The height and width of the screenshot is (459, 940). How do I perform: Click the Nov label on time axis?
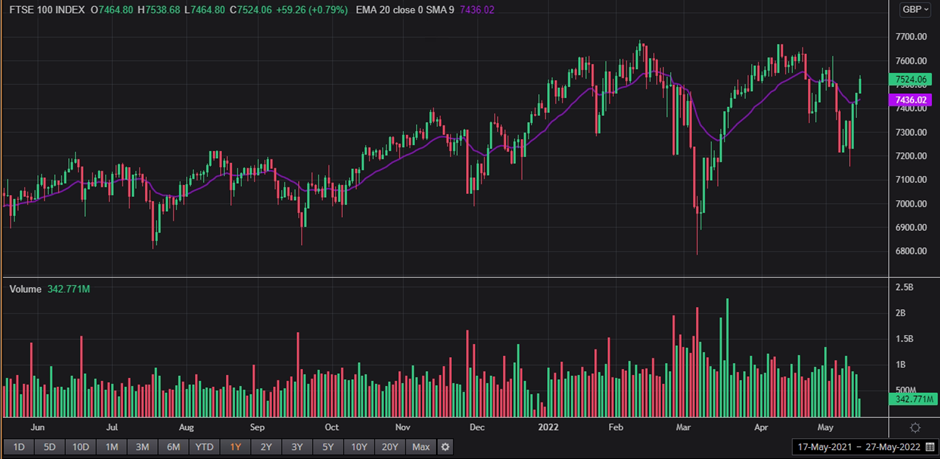(x=403, y=428)
